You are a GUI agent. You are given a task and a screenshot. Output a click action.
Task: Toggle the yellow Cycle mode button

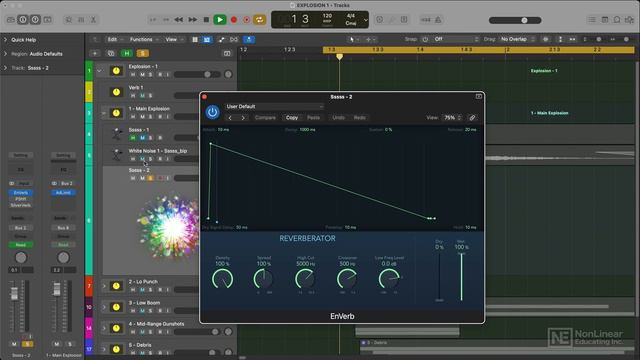(260, 20)
